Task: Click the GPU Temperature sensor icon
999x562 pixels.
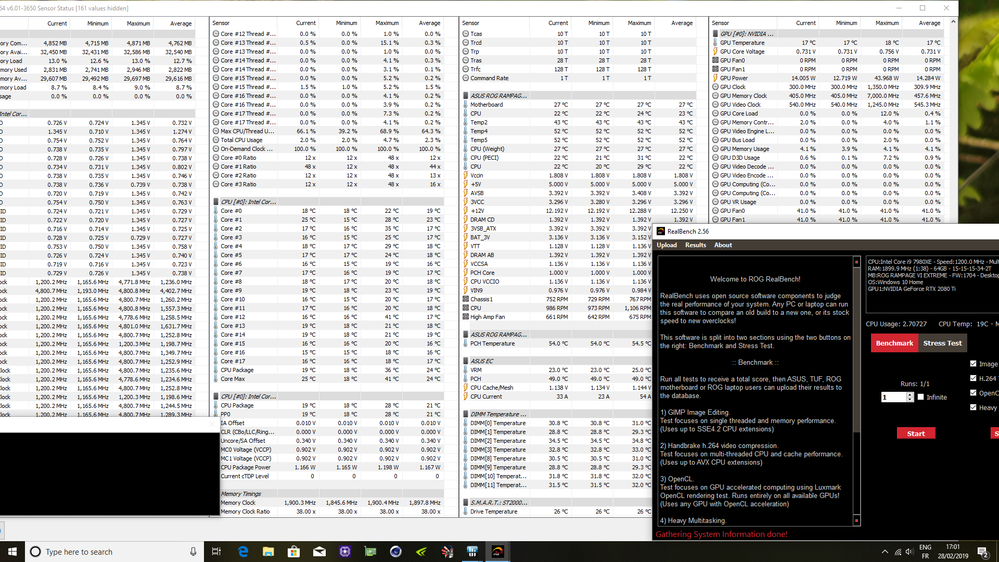Action: (715, 43)
